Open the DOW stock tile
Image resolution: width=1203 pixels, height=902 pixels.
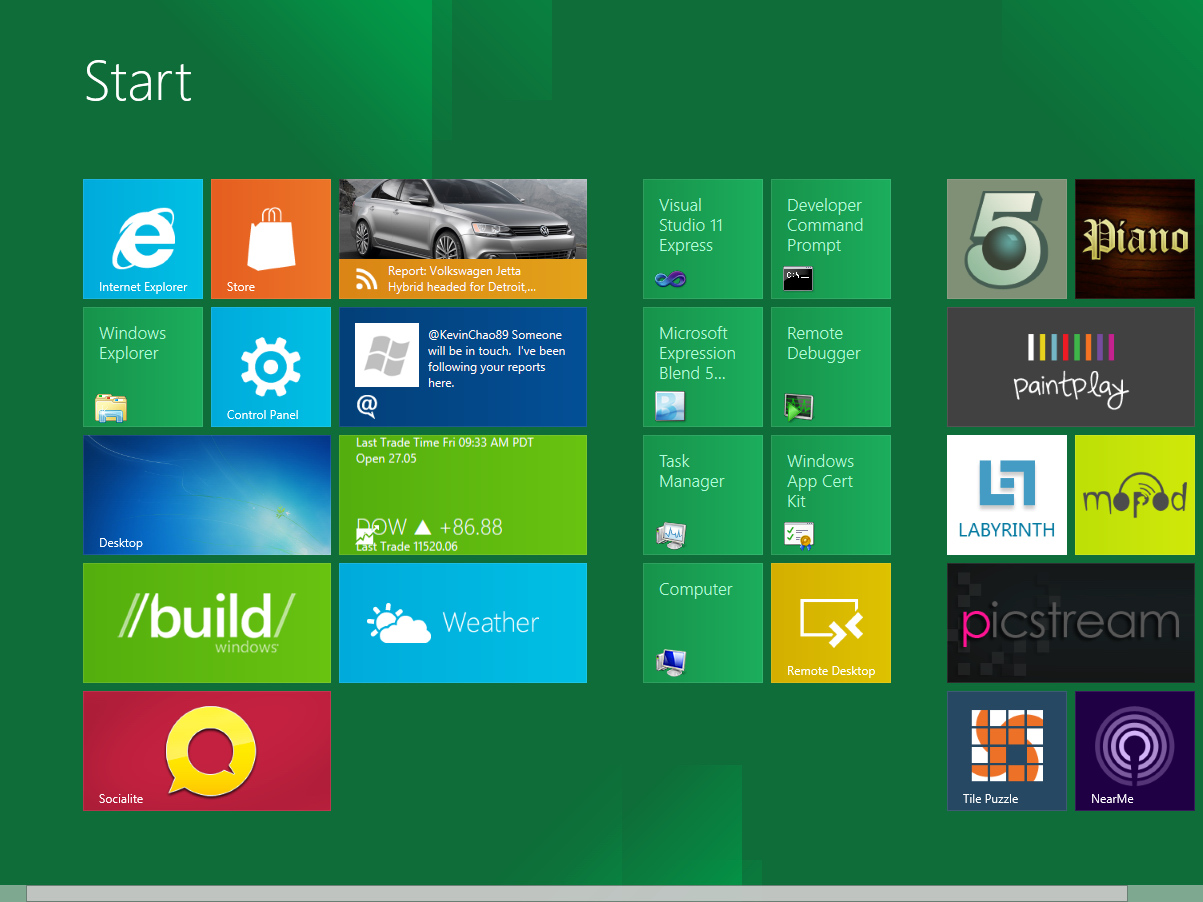pos(463,495)
